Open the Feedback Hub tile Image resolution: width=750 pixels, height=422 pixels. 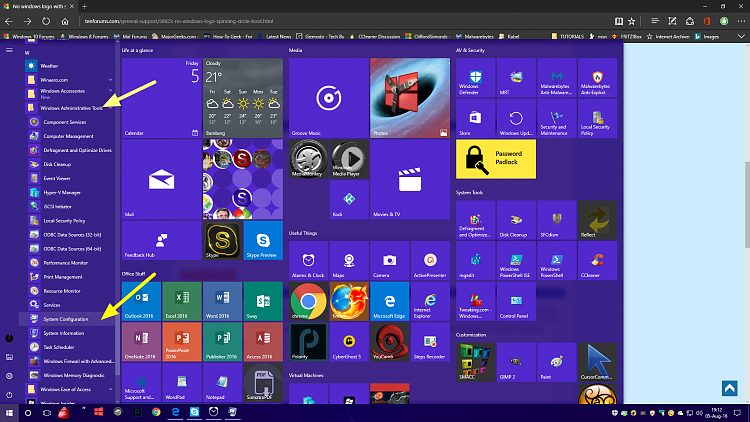pos(161,241)
